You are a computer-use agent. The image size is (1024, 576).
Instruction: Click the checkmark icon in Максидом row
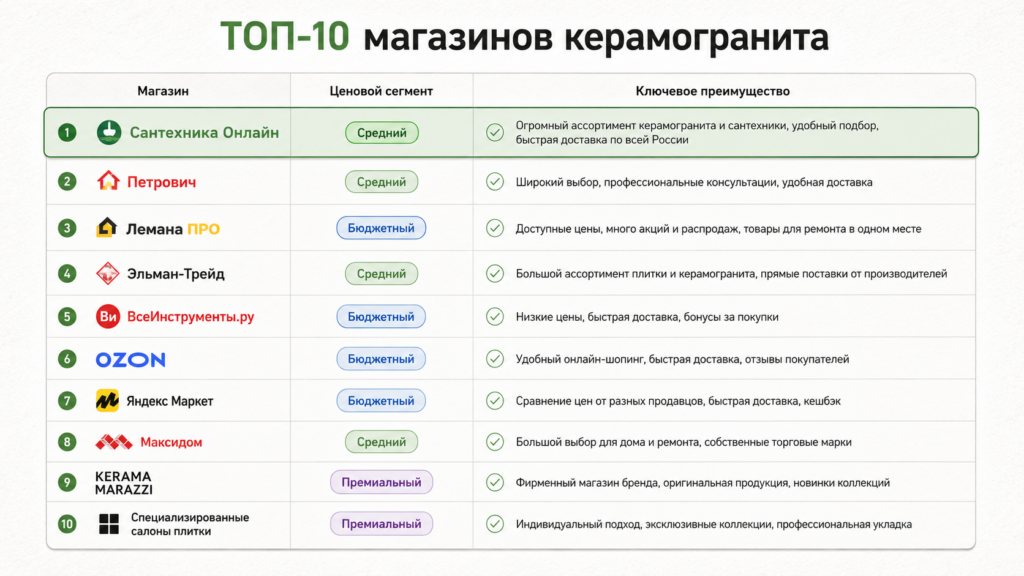click(495, 442)
